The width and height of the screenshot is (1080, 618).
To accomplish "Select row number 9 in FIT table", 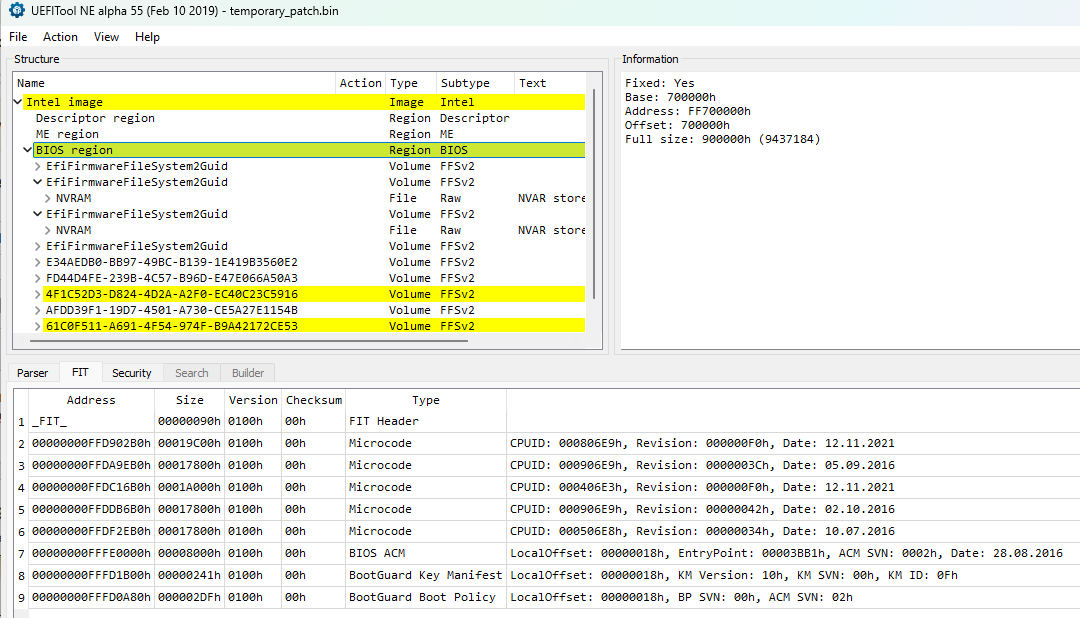I will 21,597.
